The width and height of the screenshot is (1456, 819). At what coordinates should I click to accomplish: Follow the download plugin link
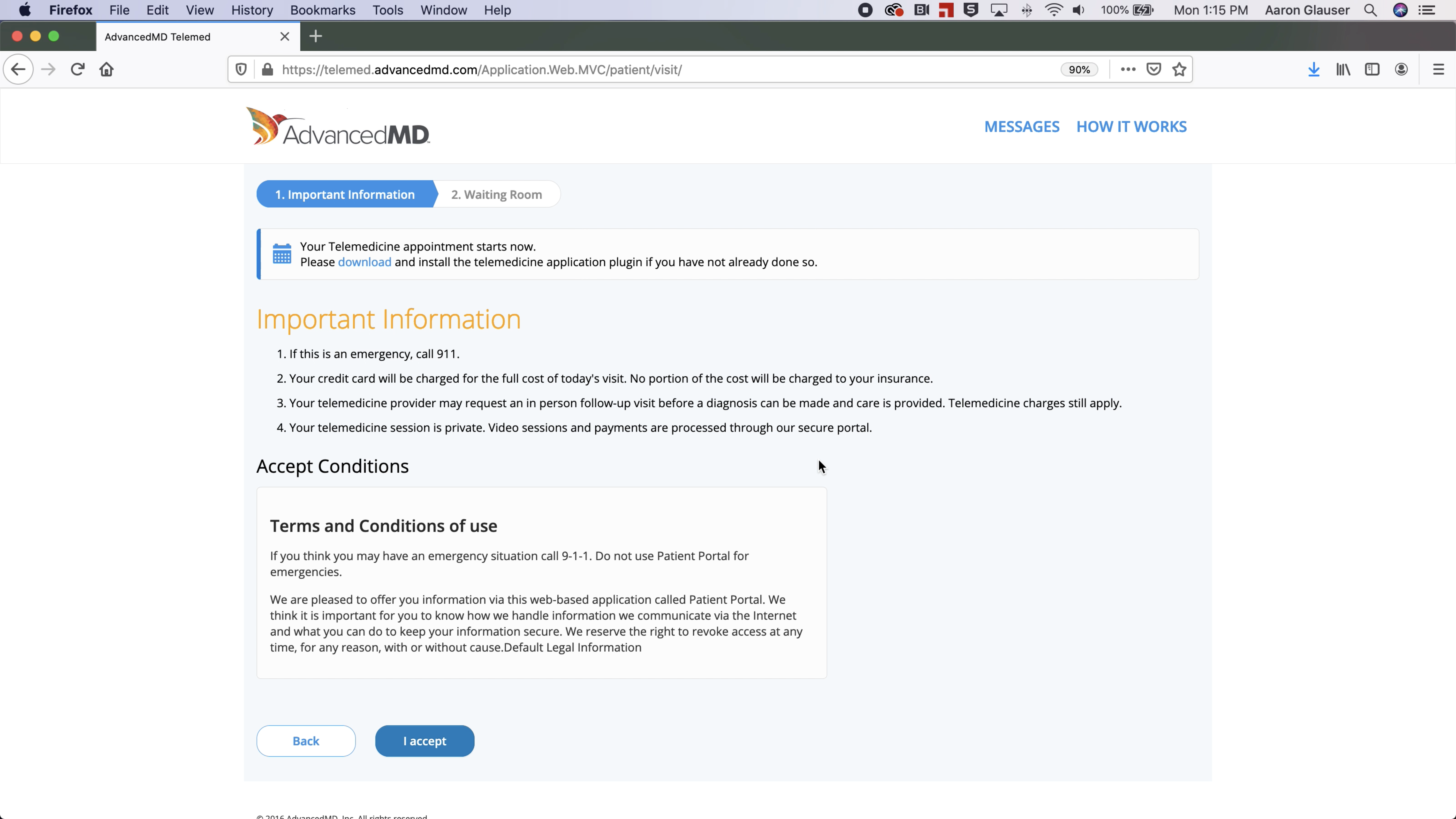pyautogui.click(x=364, y=262)
